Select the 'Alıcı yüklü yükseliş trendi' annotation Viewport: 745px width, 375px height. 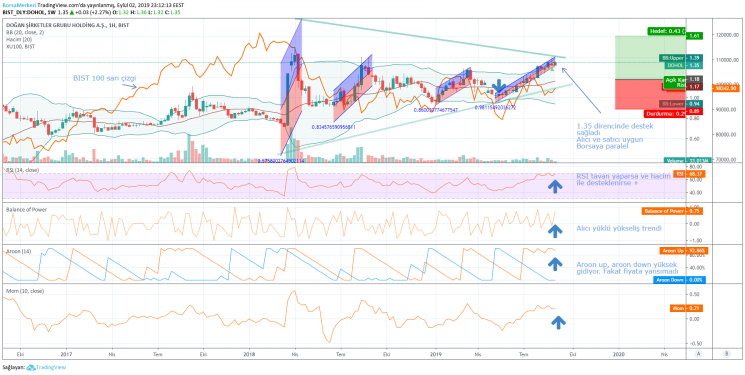point(618,229)
